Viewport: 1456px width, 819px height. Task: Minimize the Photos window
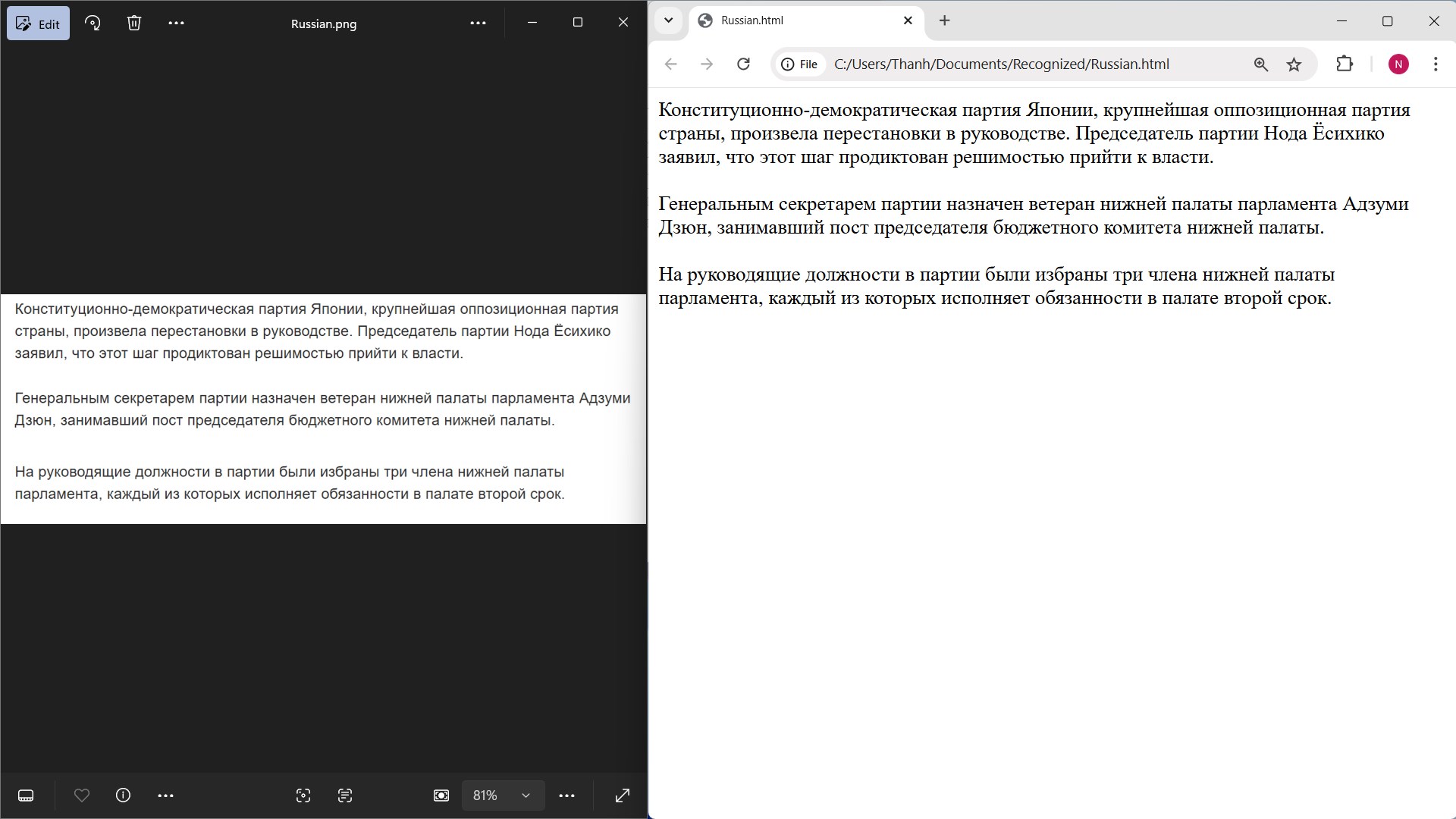click(x=532, y=23)
